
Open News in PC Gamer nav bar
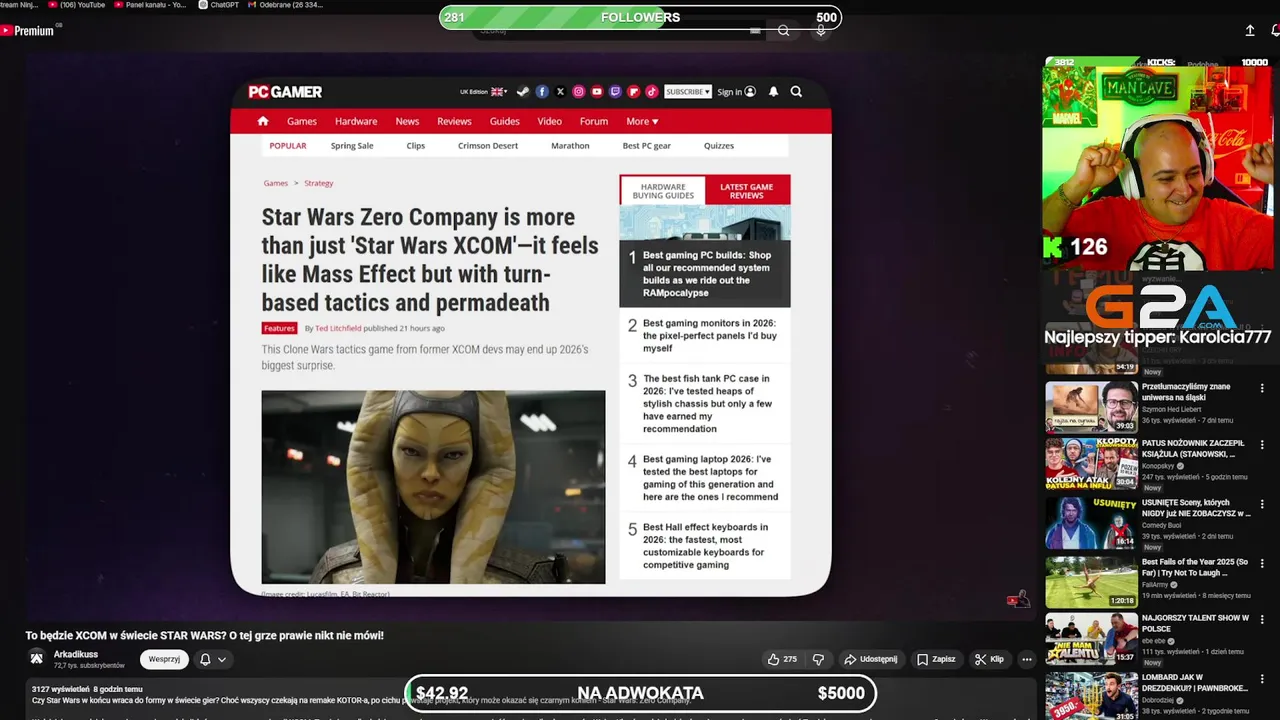[407, 121]
